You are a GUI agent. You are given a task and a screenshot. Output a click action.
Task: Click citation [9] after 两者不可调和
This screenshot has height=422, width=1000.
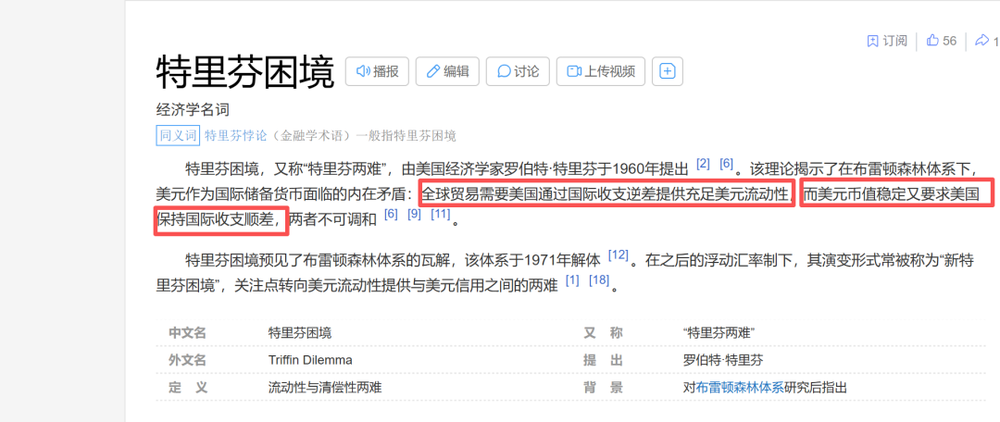pyautogui.click(x=414, y=214)
